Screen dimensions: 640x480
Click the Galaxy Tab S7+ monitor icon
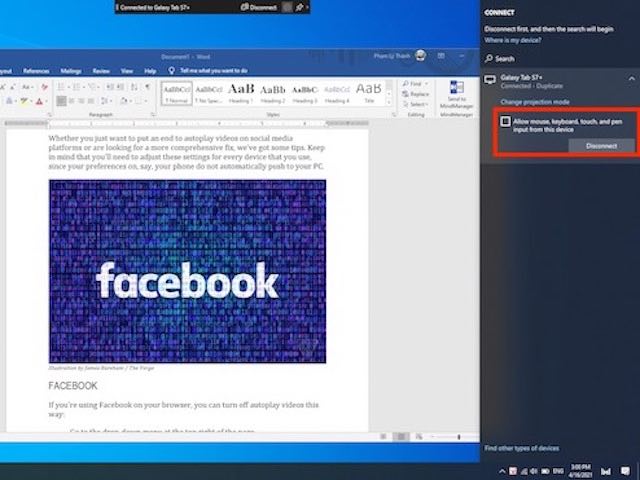(x=490, y=80)
